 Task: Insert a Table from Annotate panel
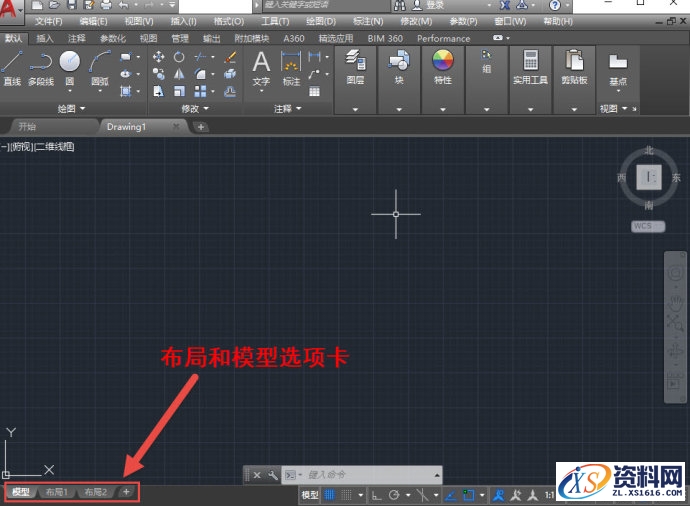314,91
